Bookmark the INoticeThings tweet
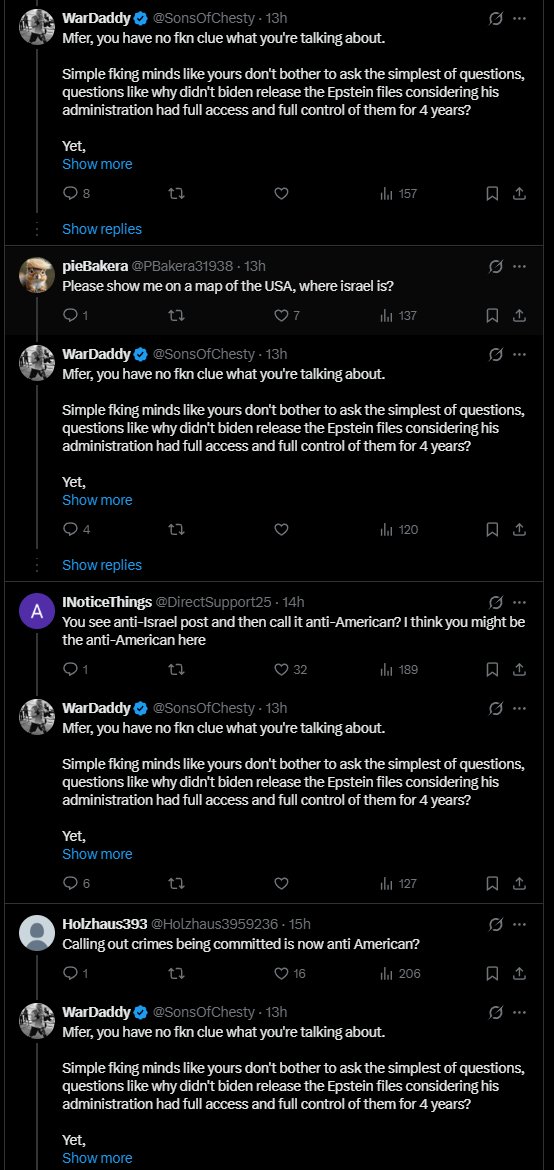554x1170 pixels. [492, 669]
